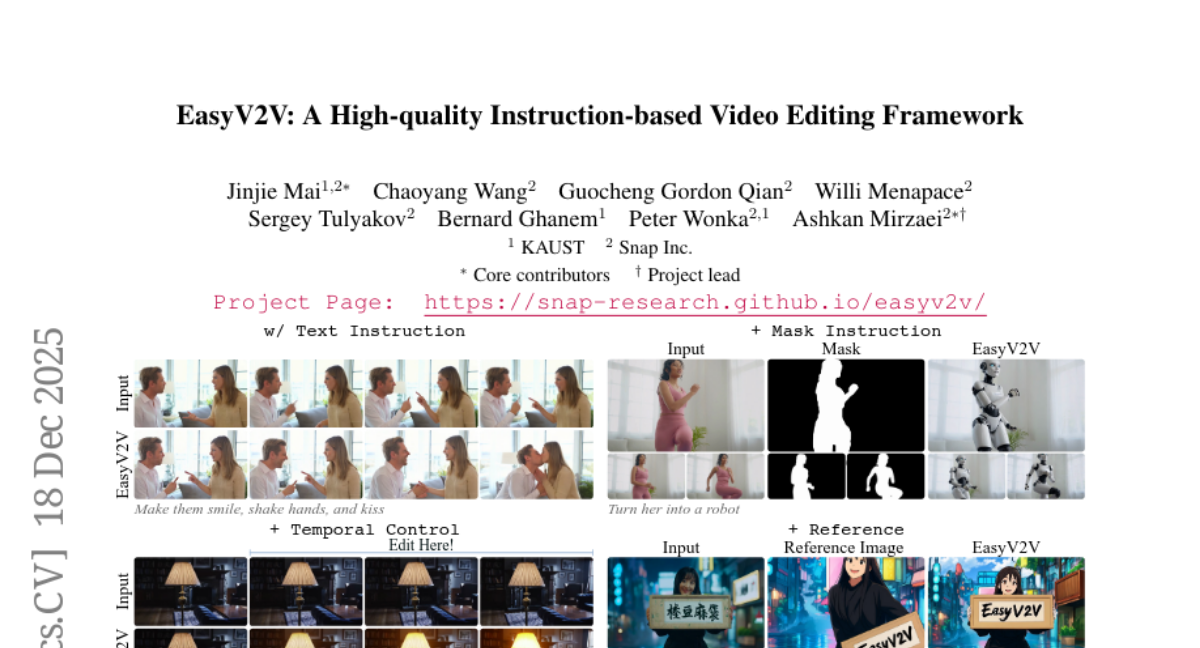The image size is (1200, 648).
Task: Click the first lamp input frame under Temporal Control
Action: [191, 591]
